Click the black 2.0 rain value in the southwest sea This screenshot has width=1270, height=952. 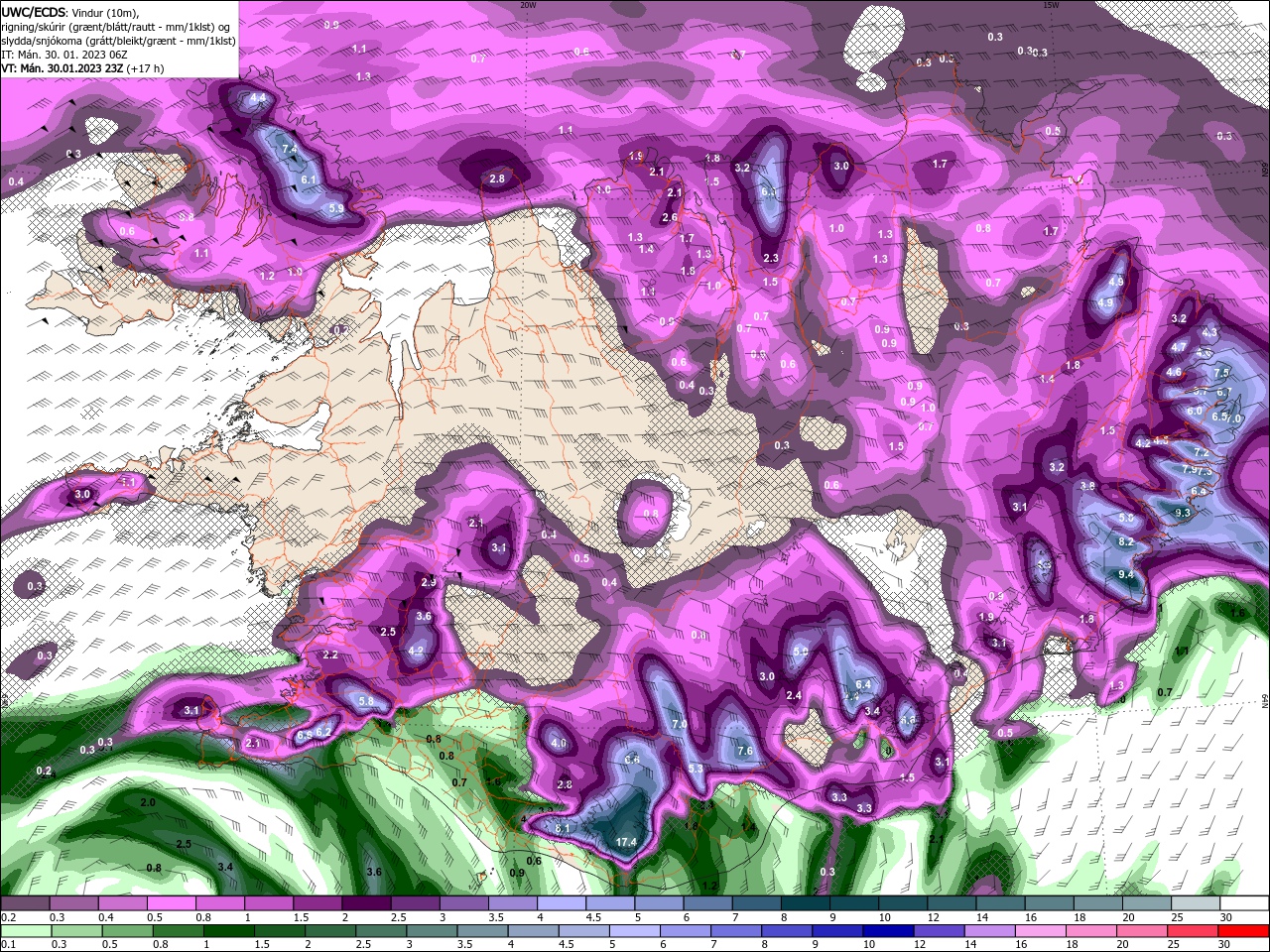(x=148, y=802)
